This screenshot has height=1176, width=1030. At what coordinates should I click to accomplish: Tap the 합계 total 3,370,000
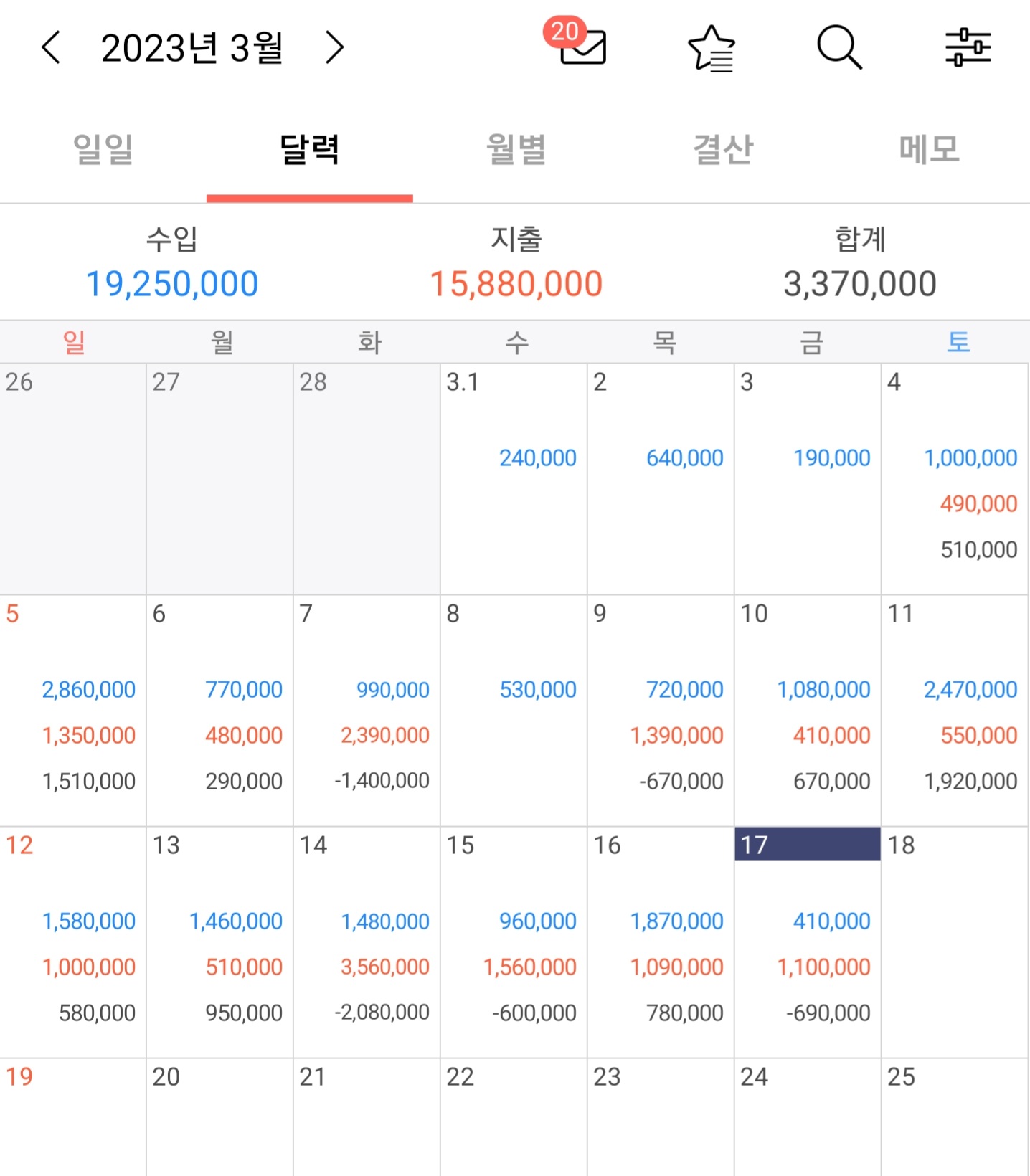pos(860,284)
